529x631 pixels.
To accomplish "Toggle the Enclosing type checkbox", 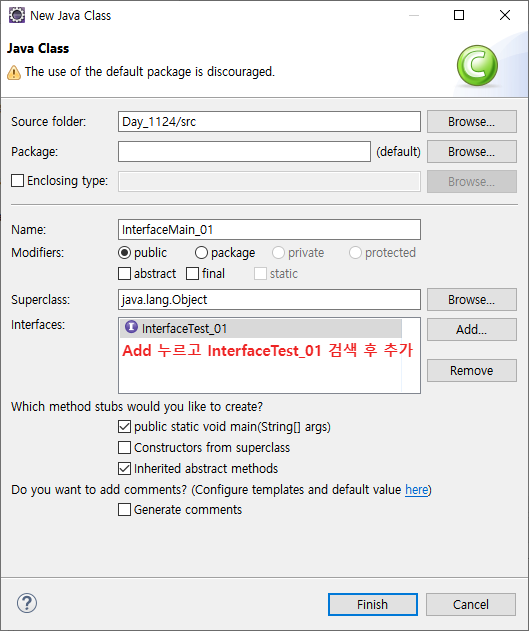I will click(17, 181).
